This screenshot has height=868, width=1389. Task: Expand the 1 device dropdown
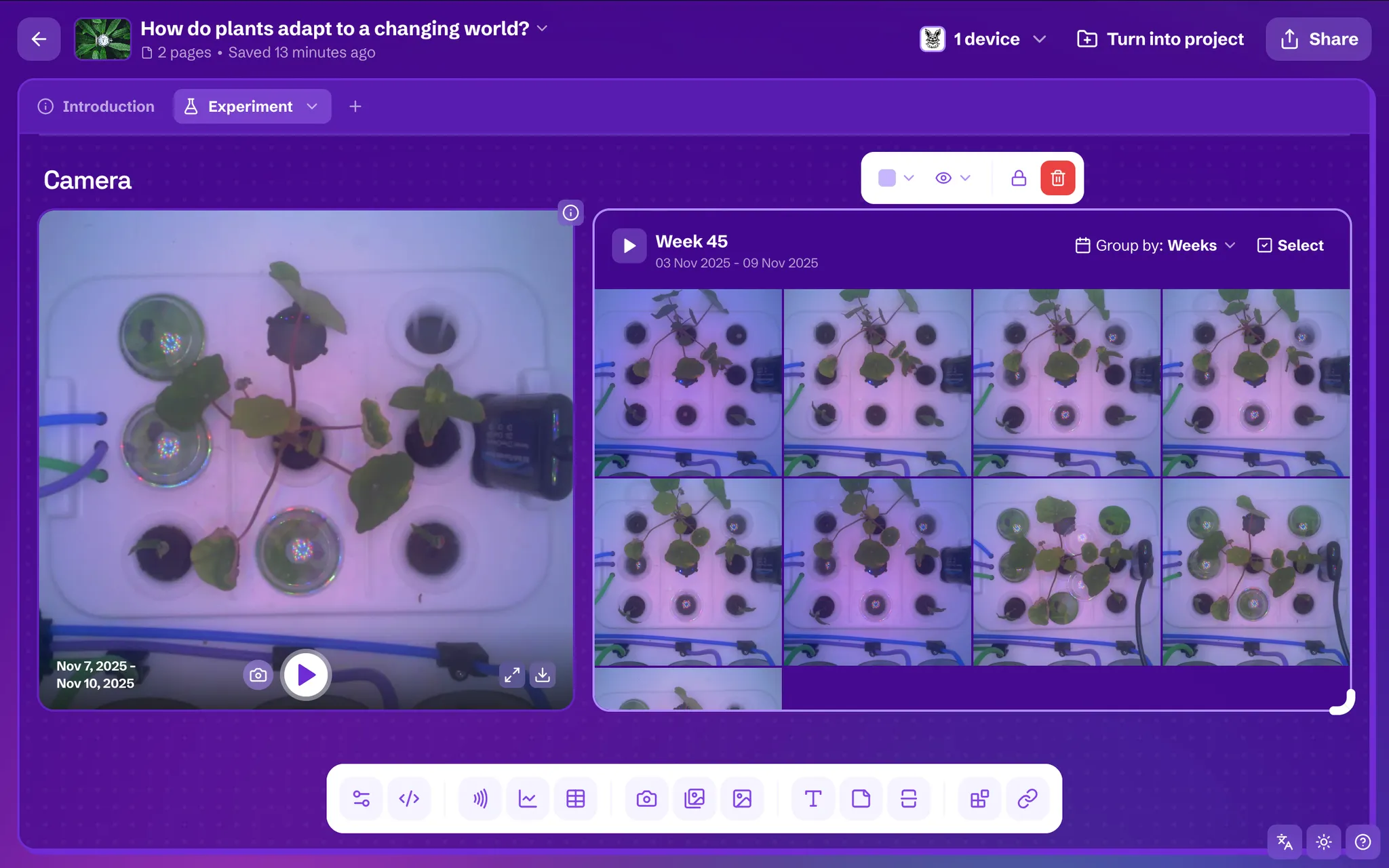coord(984,39)
